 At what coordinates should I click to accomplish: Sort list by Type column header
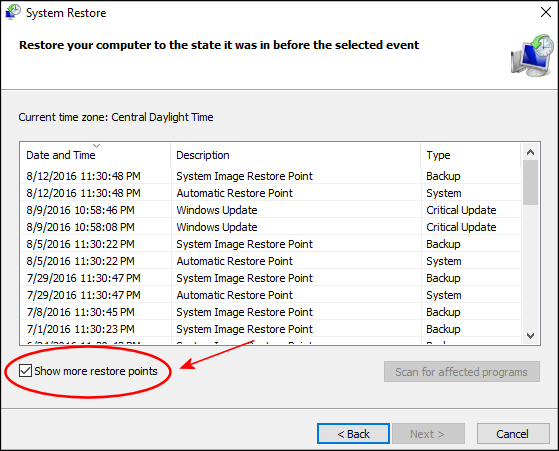pos(471,155)
